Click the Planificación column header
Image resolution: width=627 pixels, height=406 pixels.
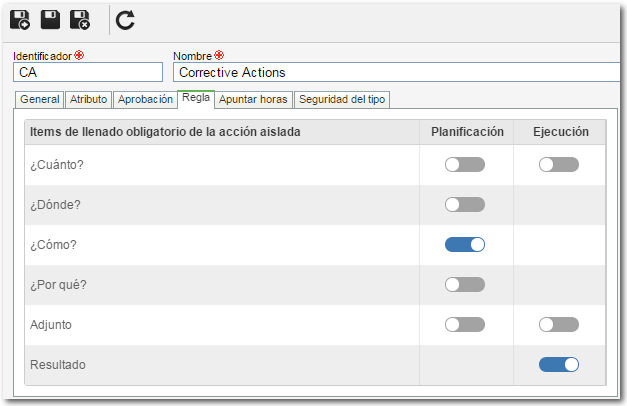tap(467, 132)
